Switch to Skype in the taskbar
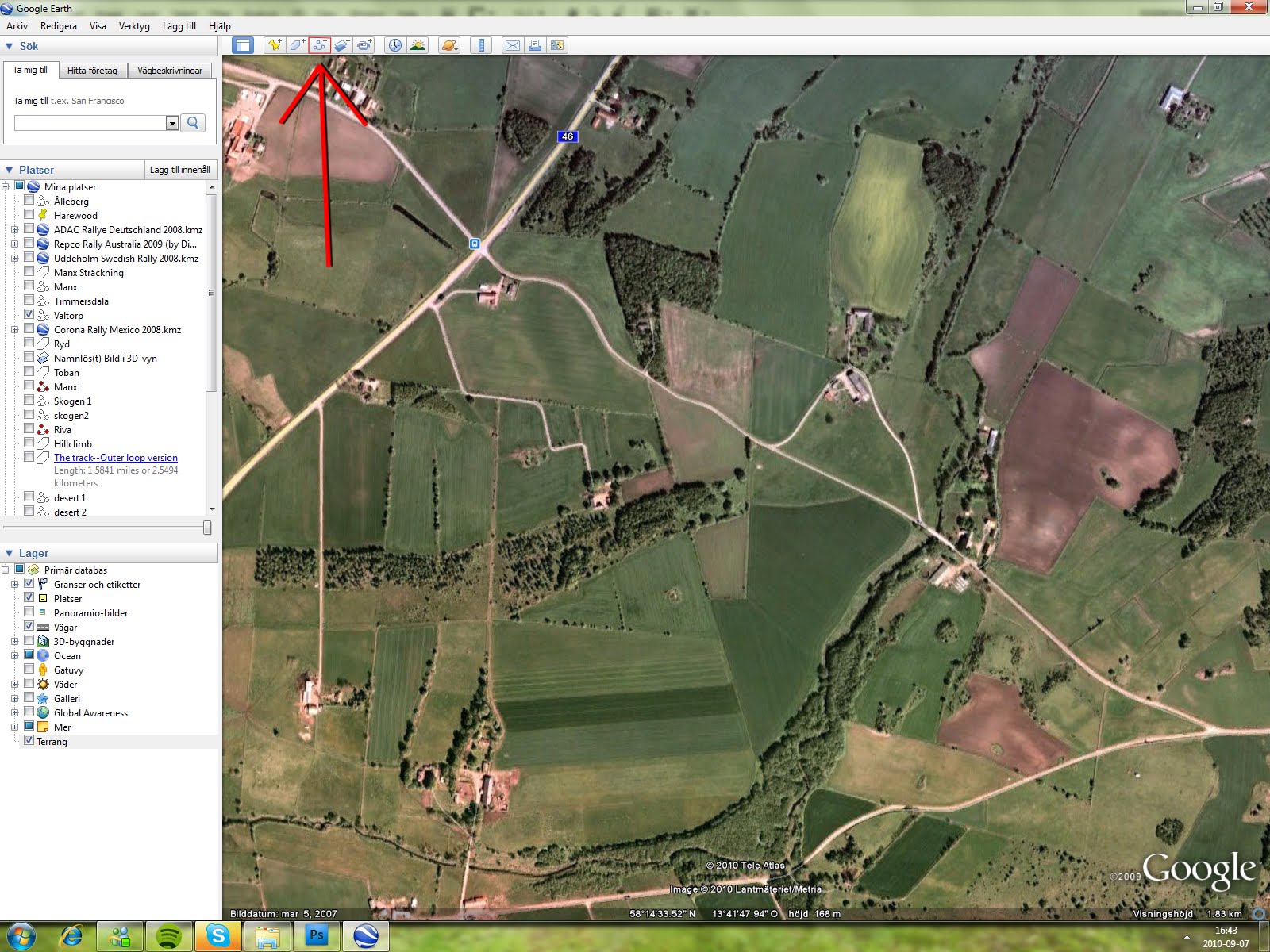The height and width of the screenshot is (952, 1270). (x=217, y=936)
